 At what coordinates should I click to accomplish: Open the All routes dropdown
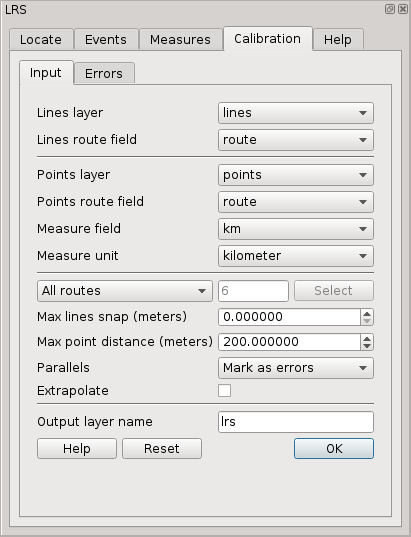(x=125, y=291)
